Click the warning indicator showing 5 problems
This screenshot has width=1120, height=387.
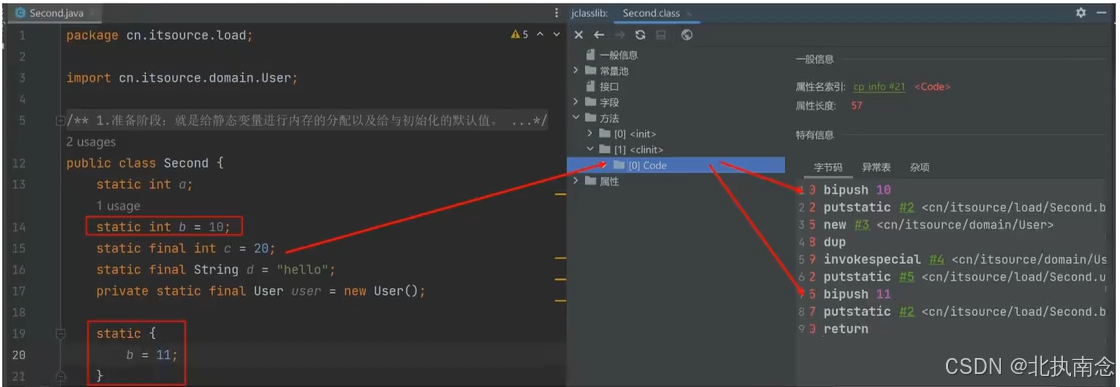[519, 34]
